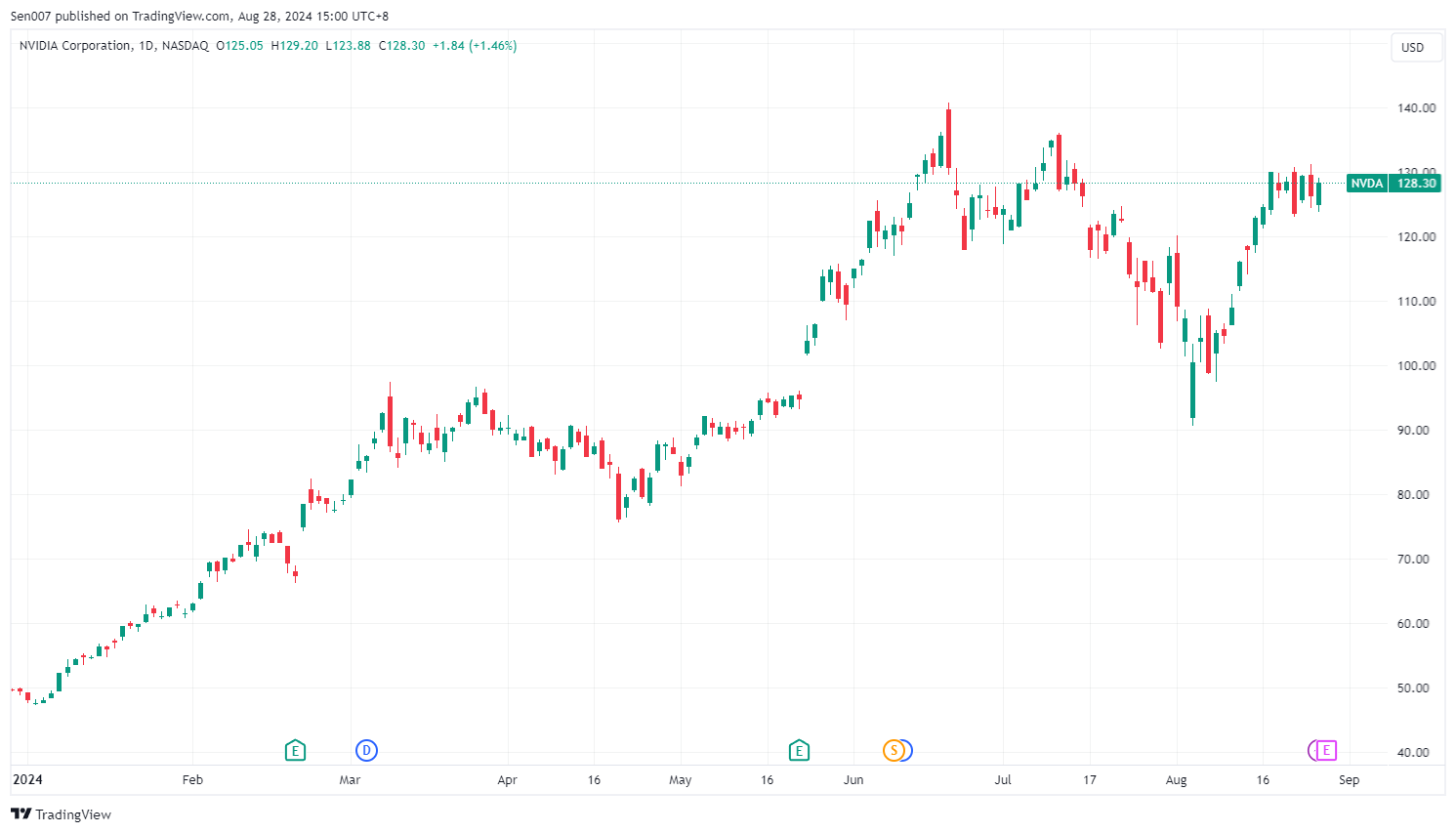Click the green earnings marker before Mar
Screen dimensions: 1456x833
pyautogui.click(x=295, y=750)
